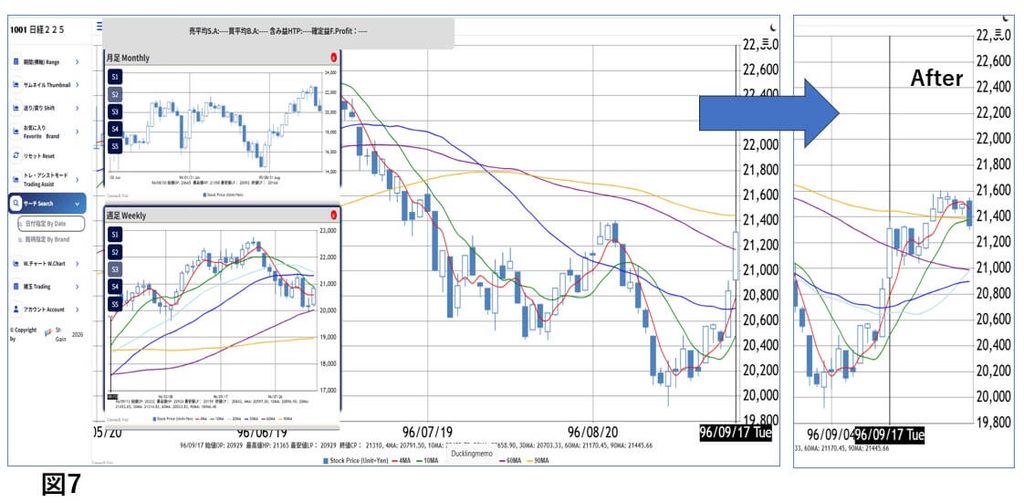
Task: Select S2 in the Weekly panel
Action: click(x=115, y=251)
